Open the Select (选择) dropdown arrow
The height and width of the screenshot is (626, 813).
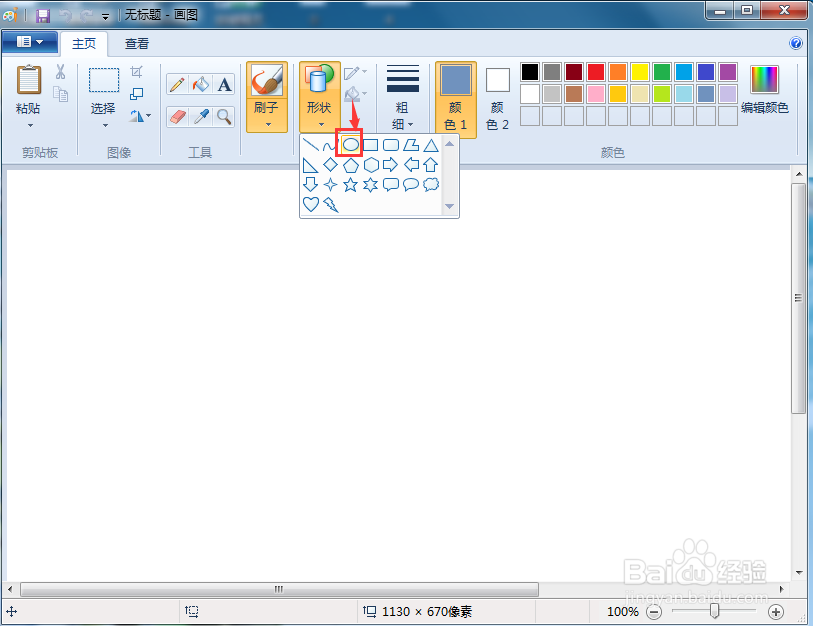(105, 126)
